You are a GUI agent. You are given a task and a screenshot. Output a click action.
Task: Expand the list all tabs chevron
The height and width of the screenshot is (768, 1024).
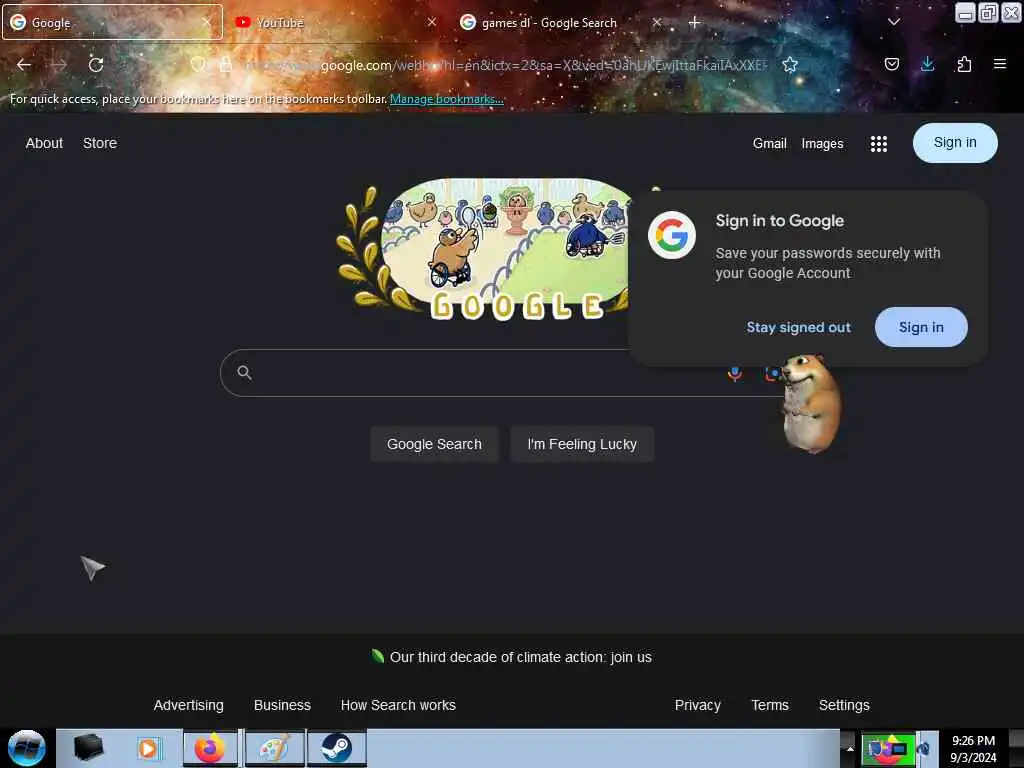pyautogui.click(x=894, y=22)
